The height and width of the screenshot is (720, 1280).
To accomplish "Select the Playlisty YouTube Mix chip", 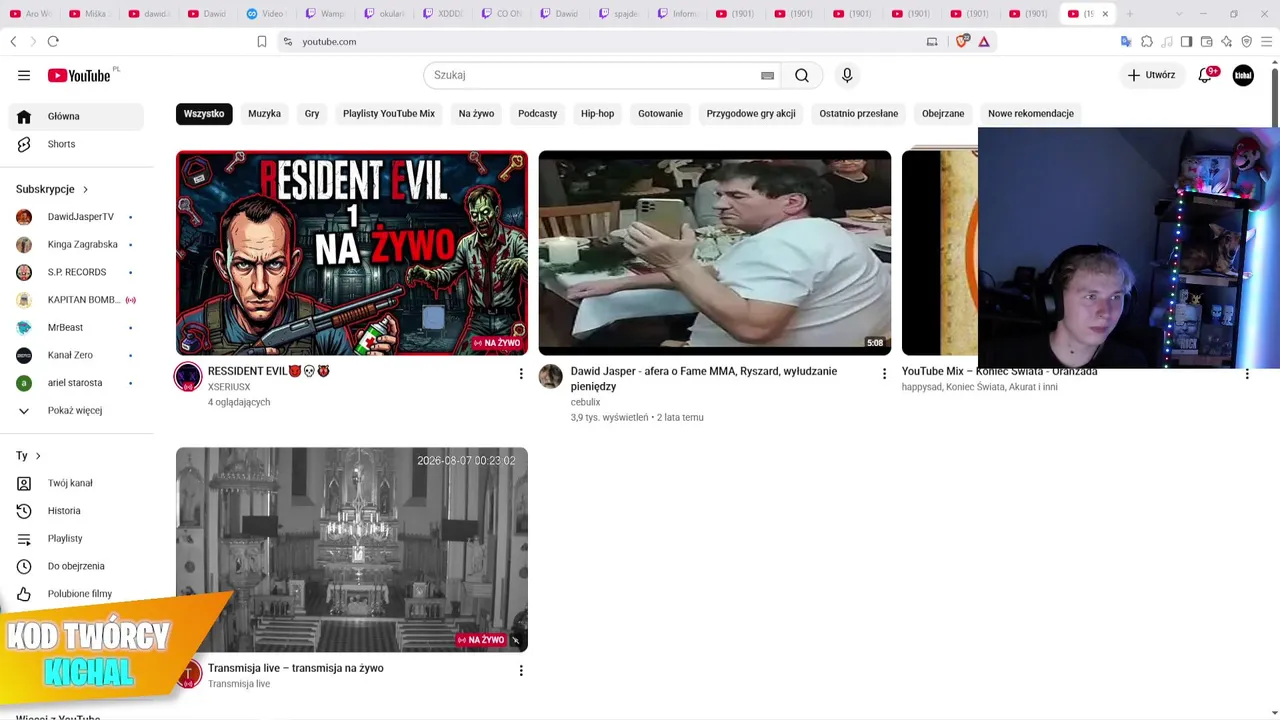I will [x=389, y=114].
